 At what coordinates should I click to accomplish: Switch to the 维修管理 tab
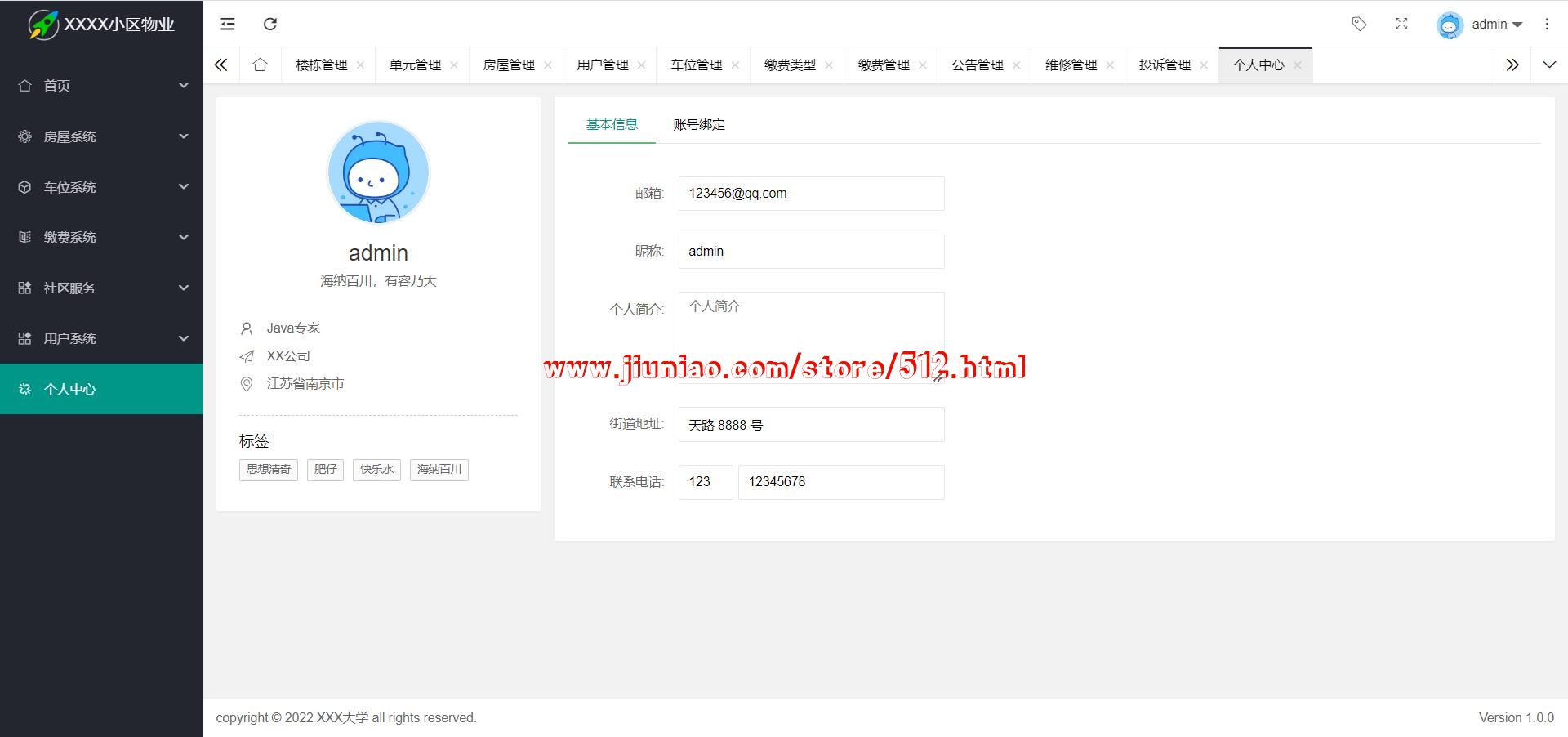tap(1071, 65)
